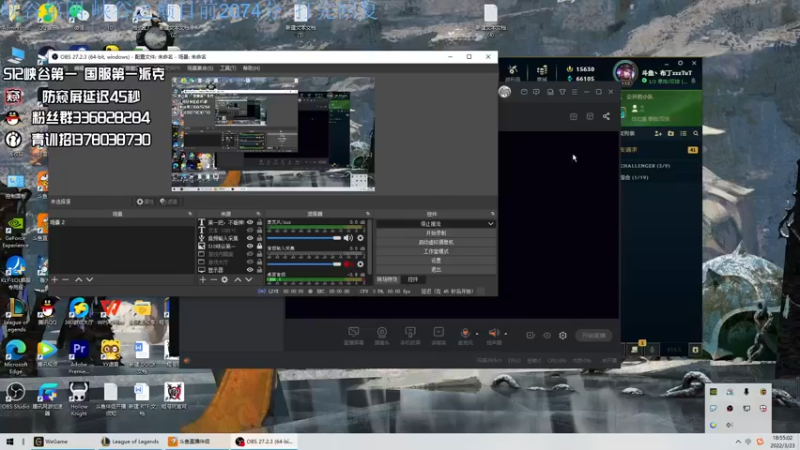The width and height of the screenshot is (800, 450).
Task: Open Hollow Knight desktop icon
Action: click(79, 398)
